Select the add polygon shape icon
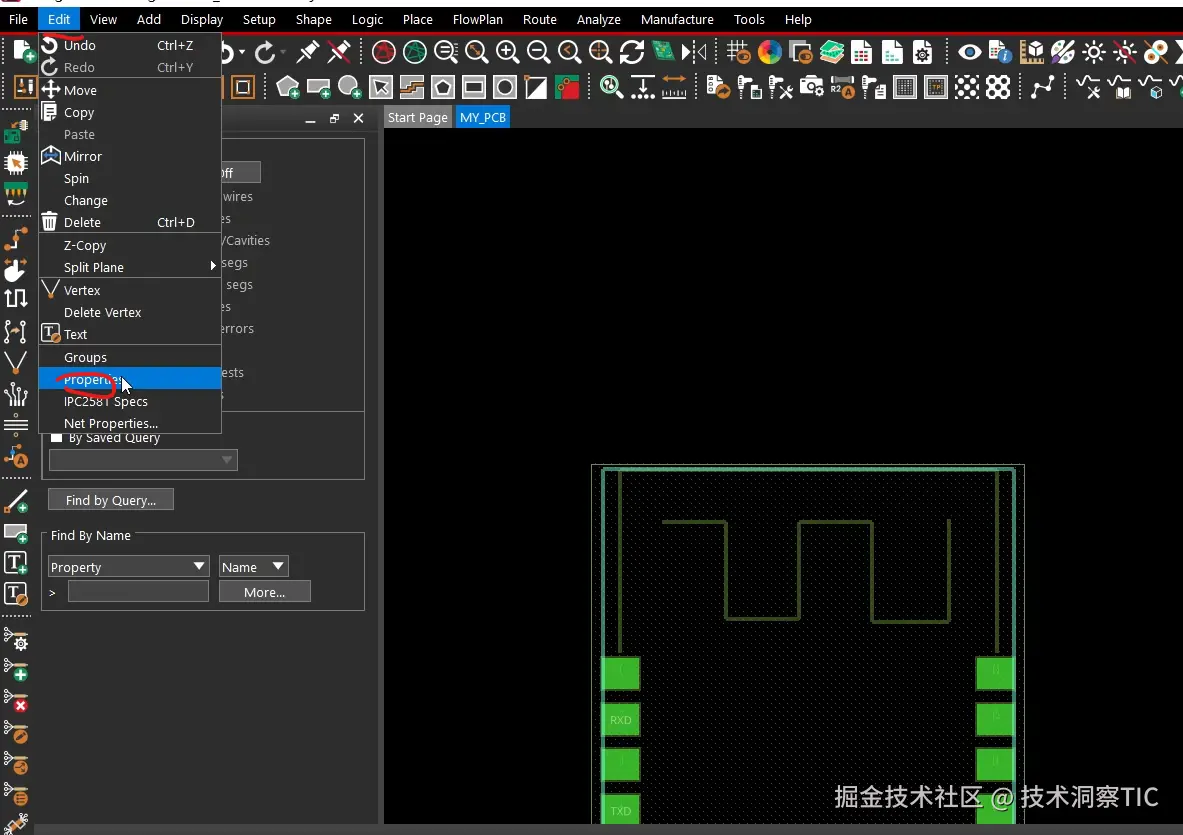Screen dimensions: 1183x835 288,88
